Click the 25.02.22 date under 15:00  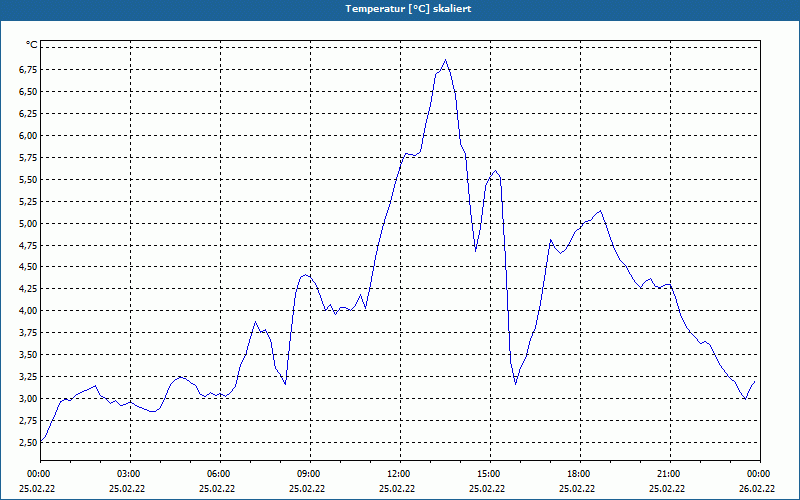(487, 488)
